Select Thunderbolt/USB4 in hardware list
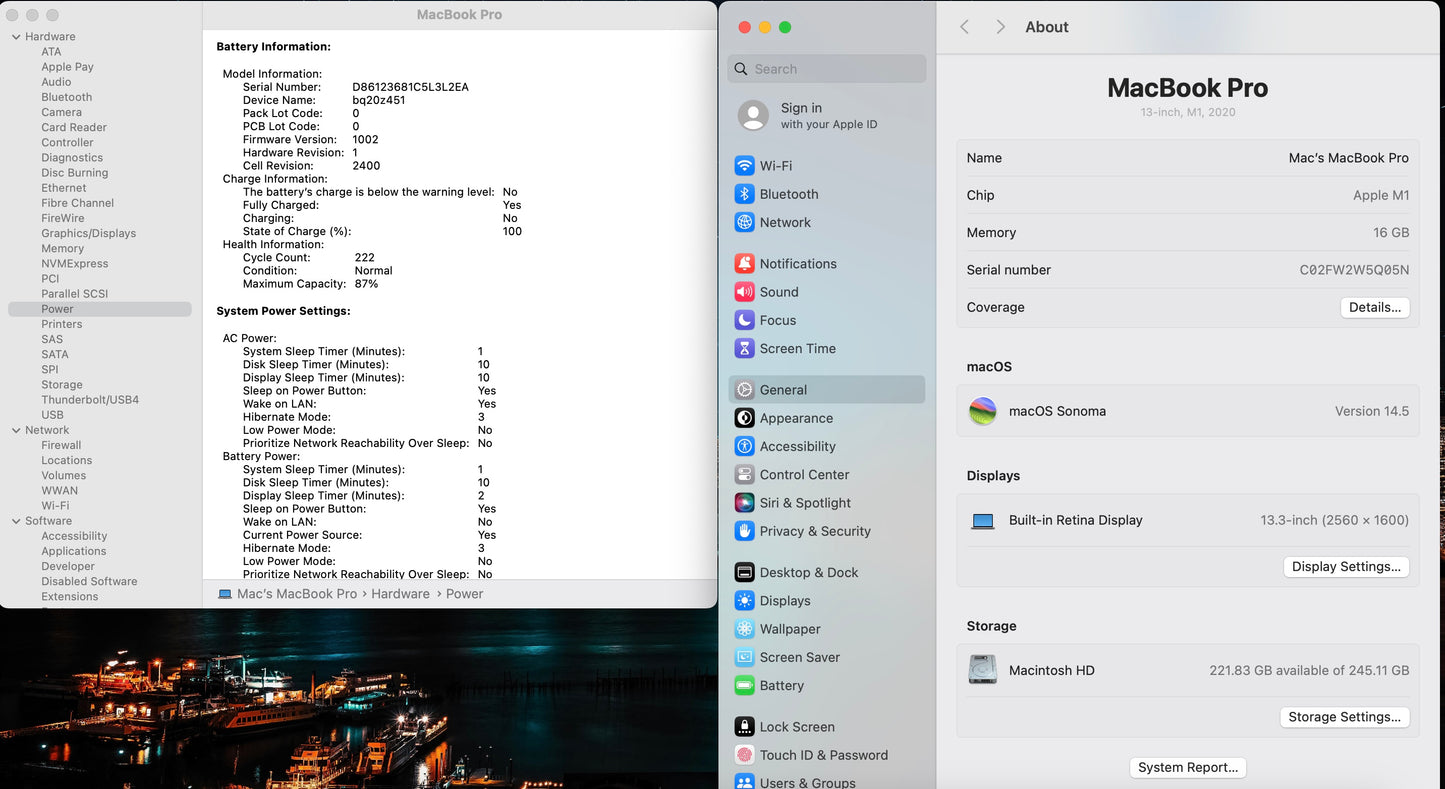 (90, 400)
